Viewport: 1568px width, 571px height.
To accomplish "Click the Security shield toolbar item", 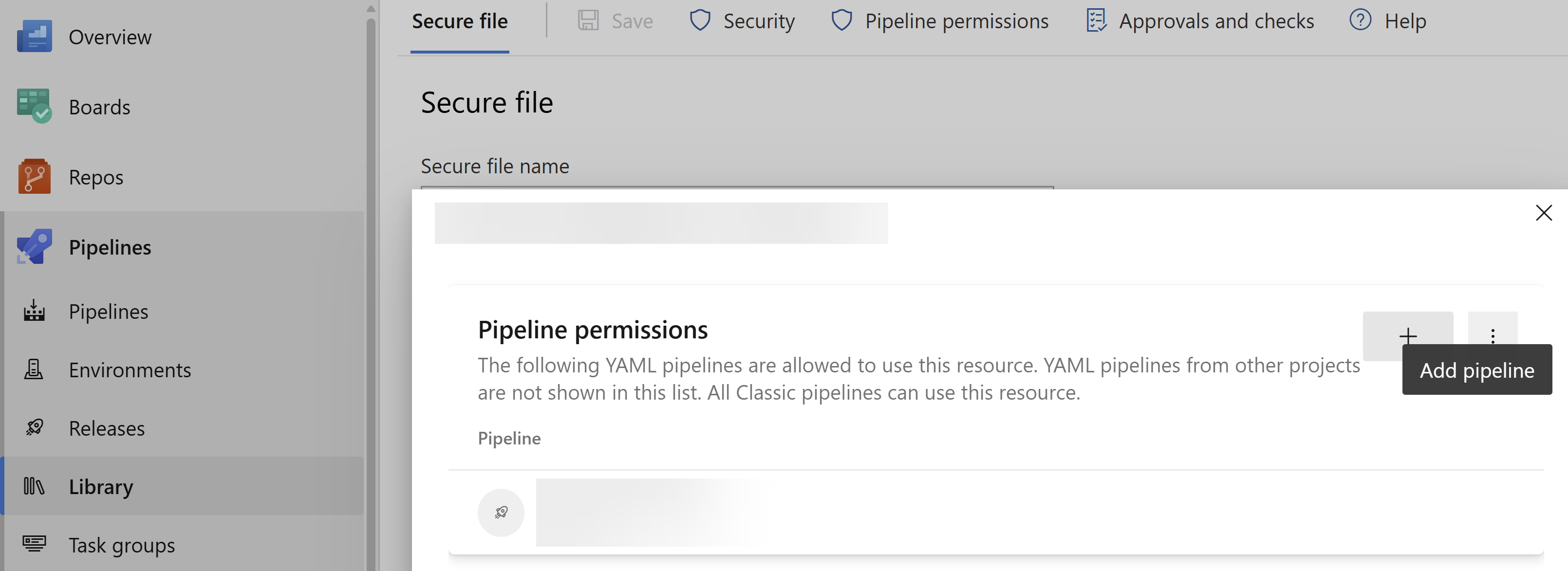I will coord(741,21).
